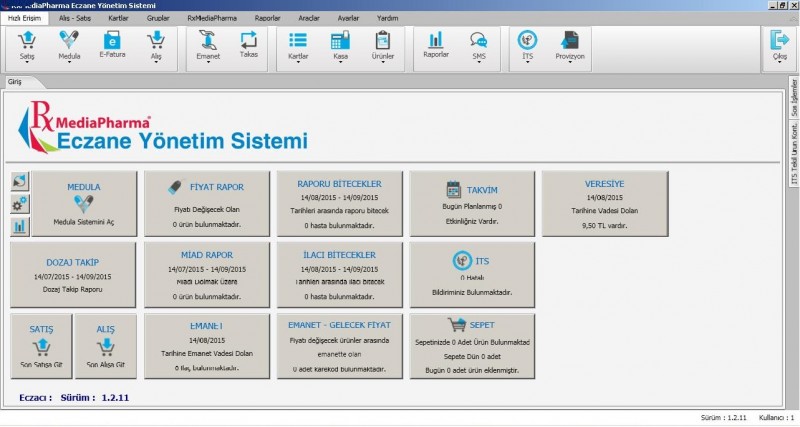
Task: Select the Giriş document tab
Action: (16, 80)
